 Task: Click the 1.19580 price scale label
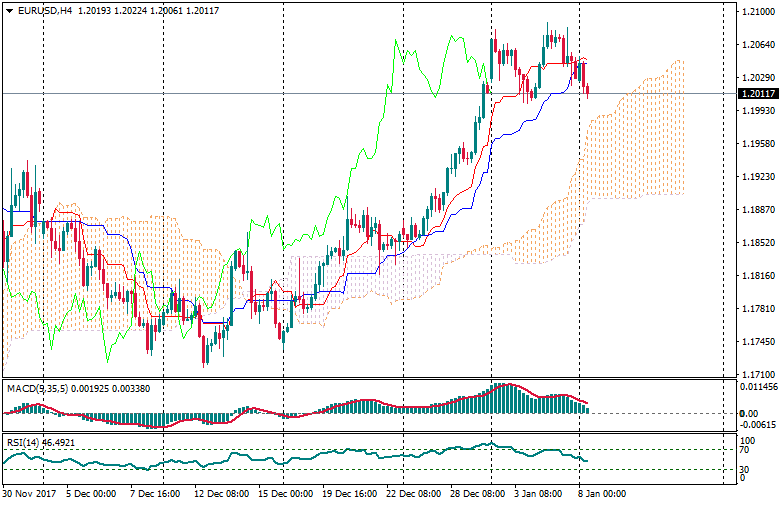point(756,144)
